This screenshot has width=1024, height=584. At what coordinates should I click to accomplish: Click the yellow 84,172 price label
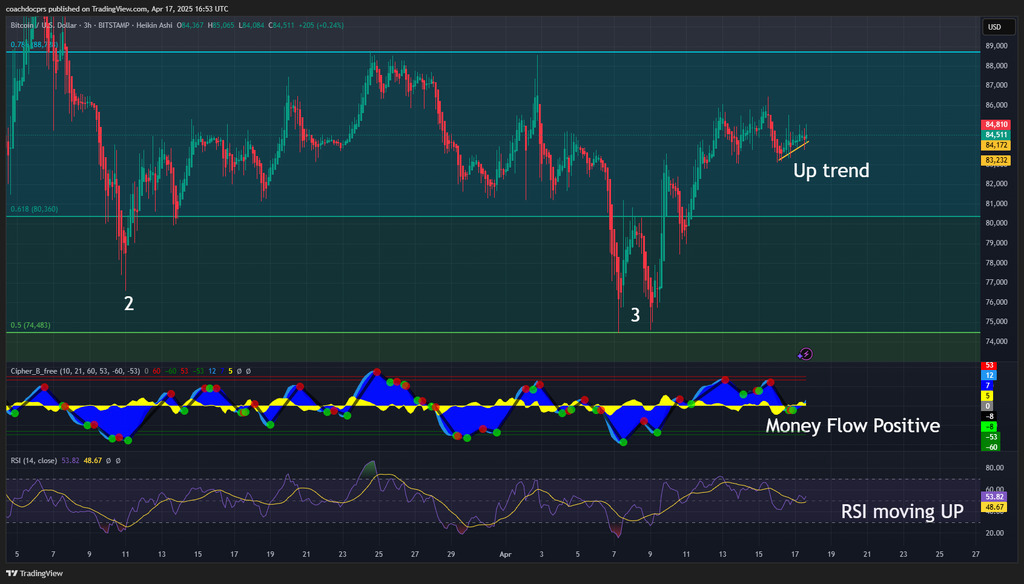coord(995,145)
